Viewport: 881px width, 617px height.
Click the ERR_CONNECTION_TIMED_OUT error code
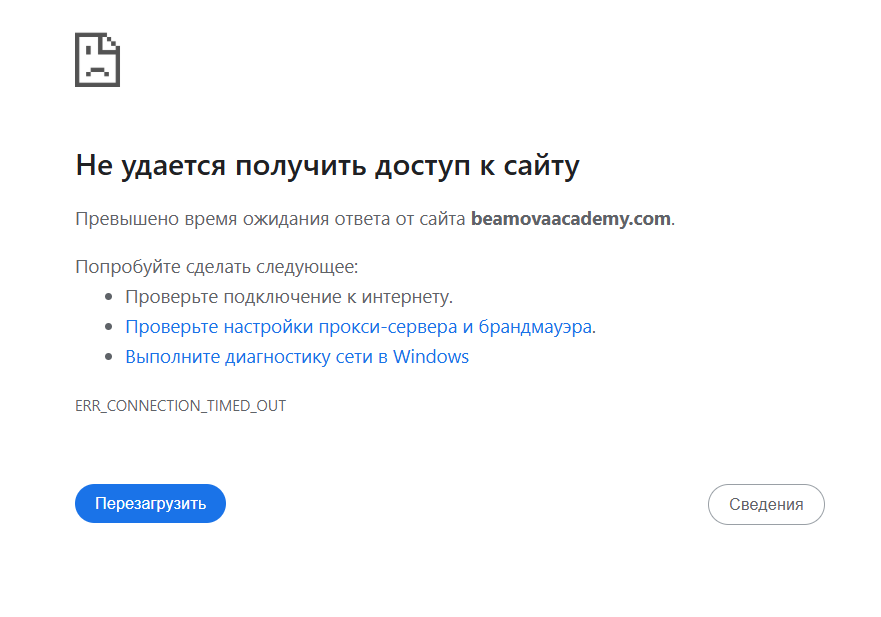point(180,406)
